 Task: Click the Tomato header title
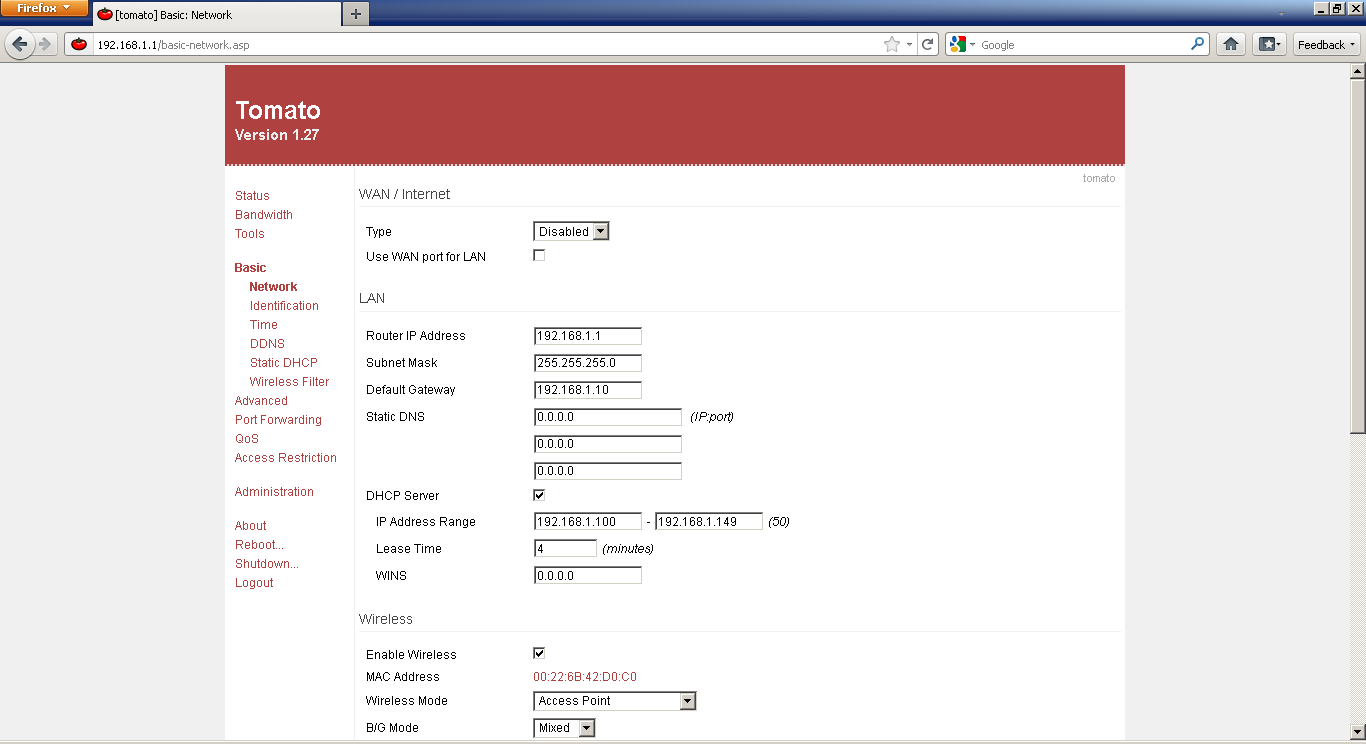278,110
